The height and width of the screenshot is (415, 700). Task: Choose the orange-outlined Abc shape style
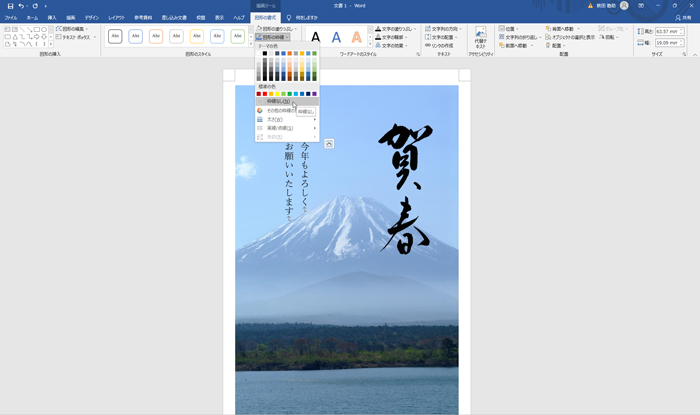tap(156, 37)
